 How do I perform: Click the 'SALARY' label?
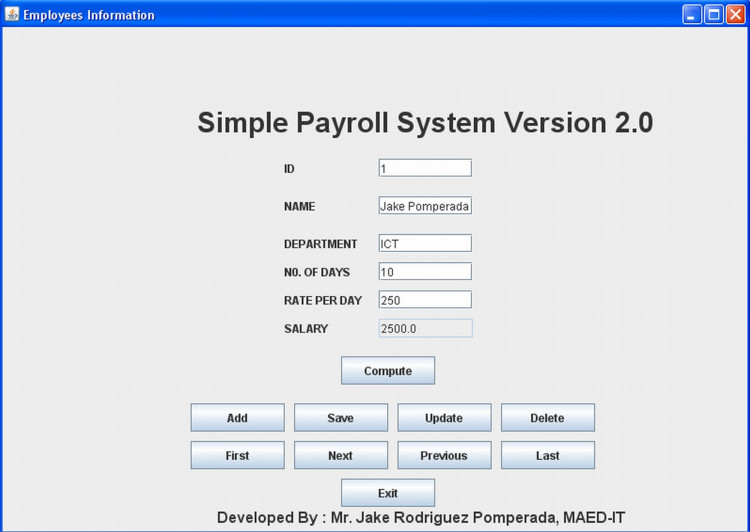pyautogui.click(x=306, y=329)
